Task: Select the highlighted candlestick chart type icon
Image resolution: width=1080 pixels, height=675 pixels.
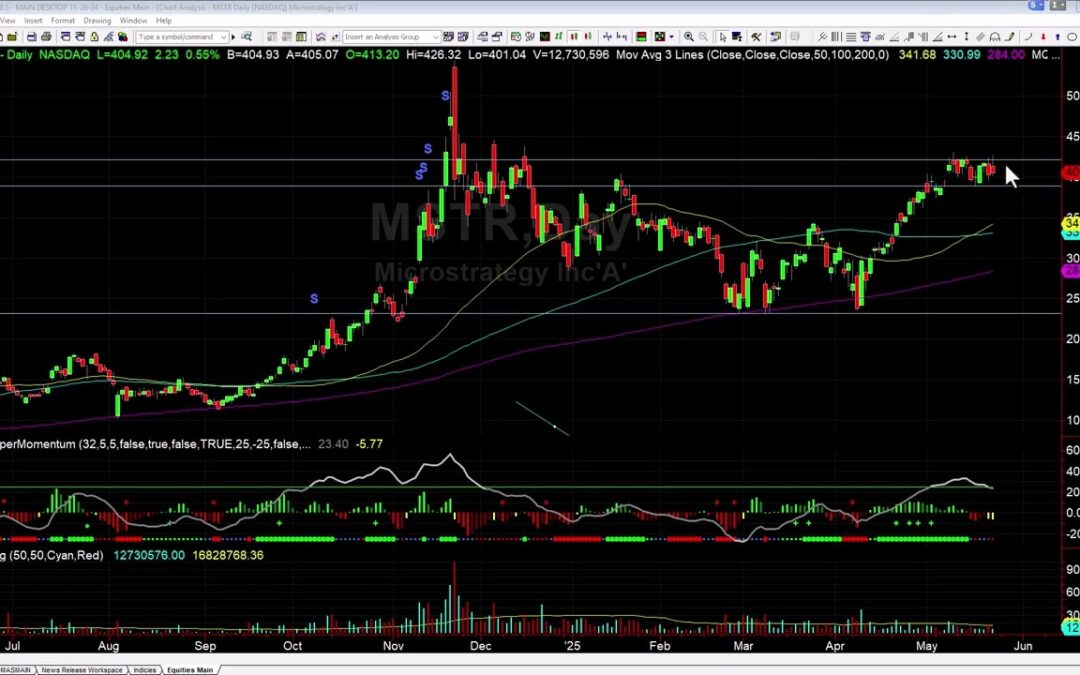Action: point(574,37)
